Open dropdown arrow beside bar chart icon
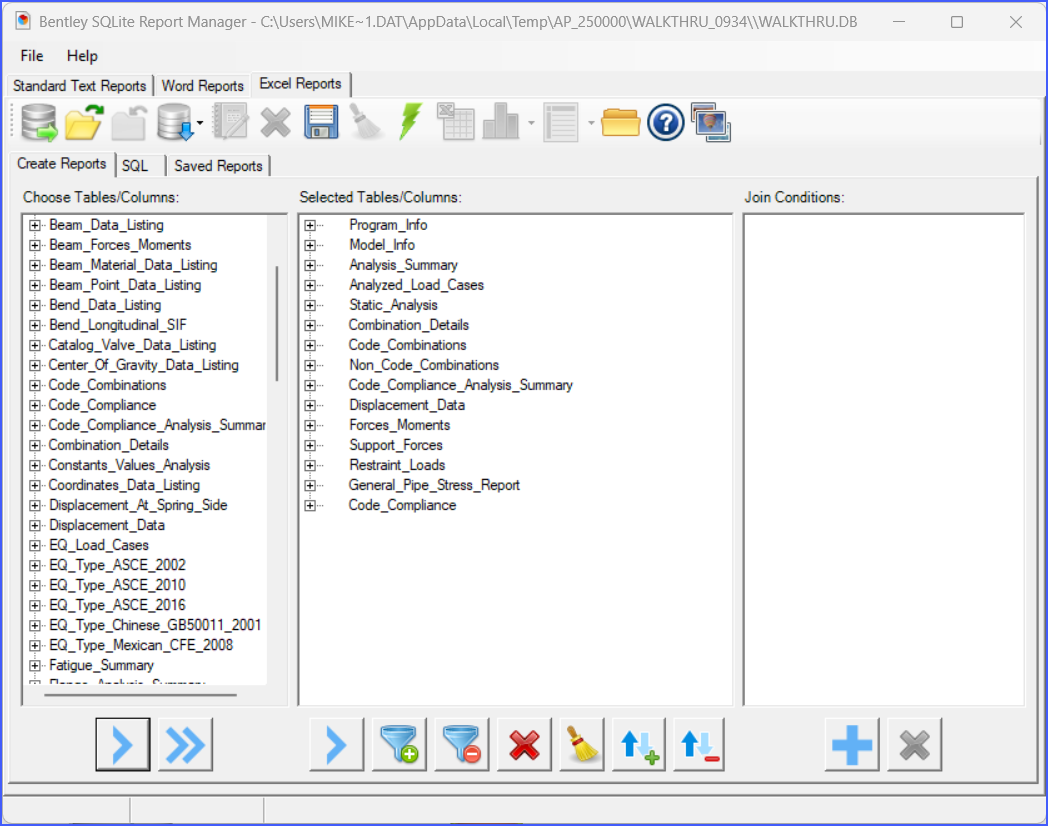This screenshot has width=1048, height=826. 531,123
